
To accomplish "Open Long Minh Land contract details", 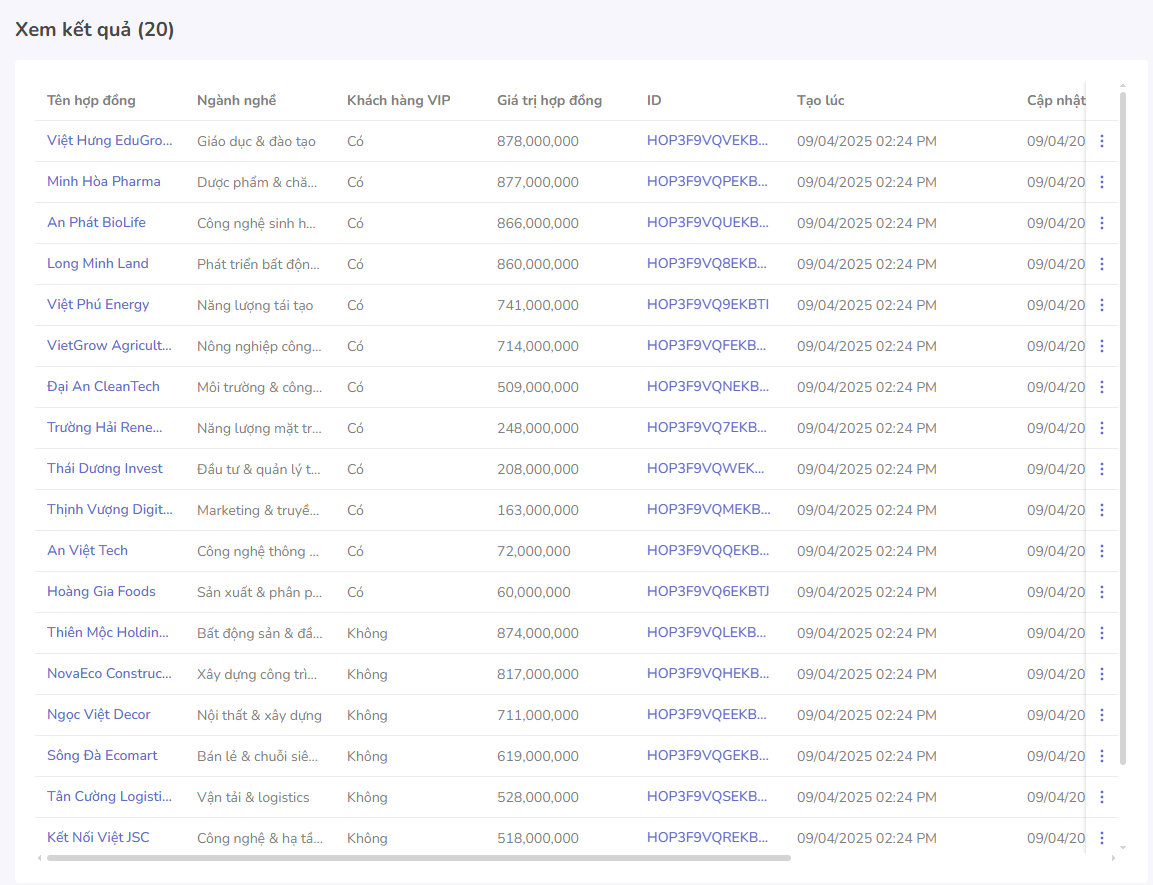I will (x=98, y=263).
